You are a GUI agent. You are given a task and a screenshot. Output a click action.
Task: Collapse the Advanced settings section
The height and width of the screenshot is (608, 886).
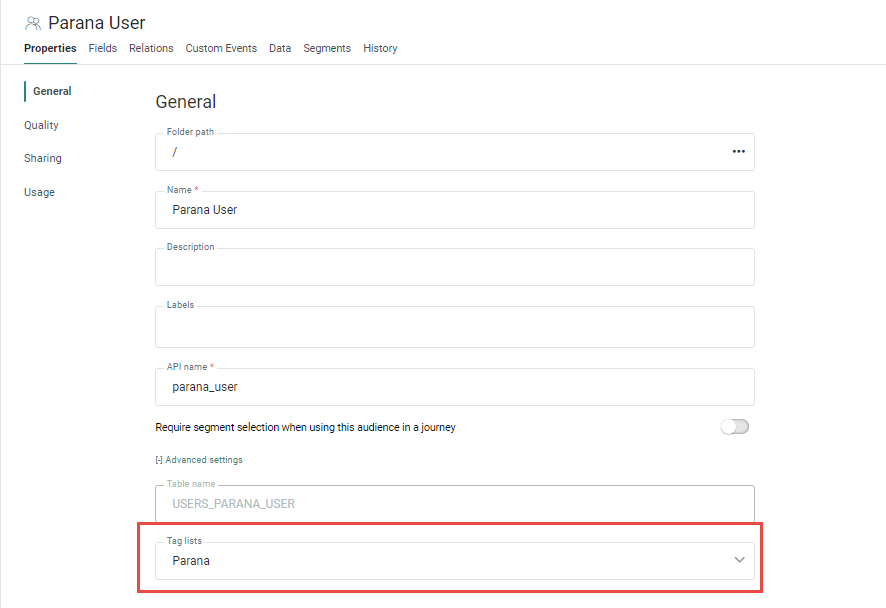tap(199, 460)
